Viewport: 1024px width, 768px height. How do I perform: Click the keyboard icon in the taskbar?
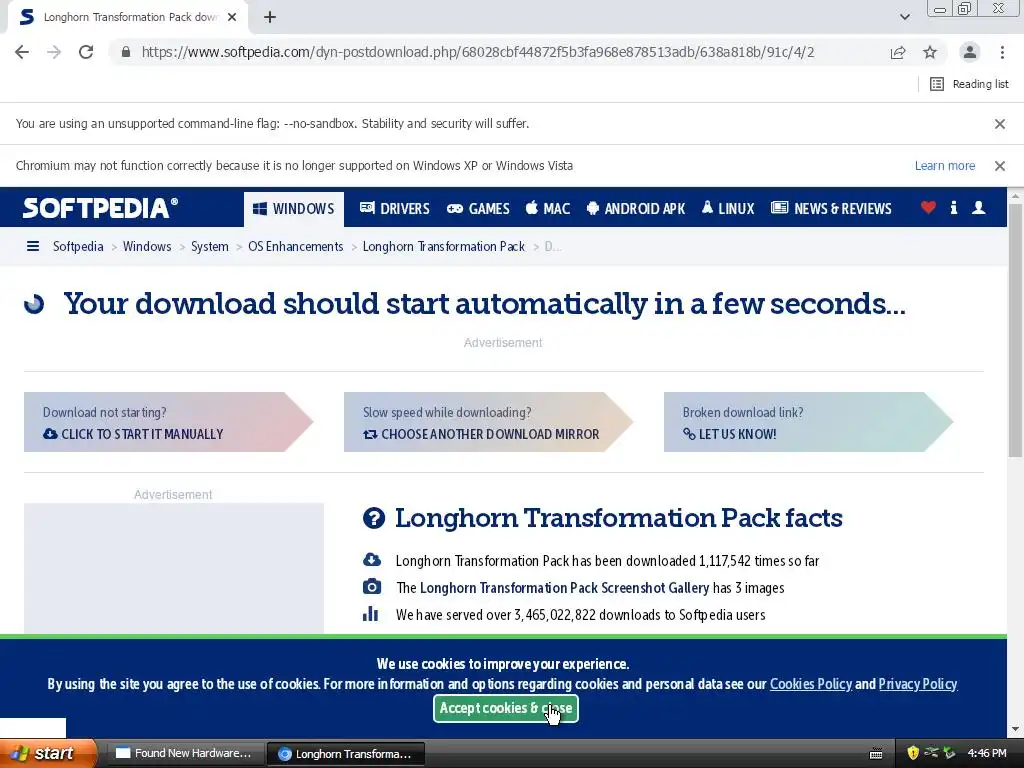pos(876,754)
